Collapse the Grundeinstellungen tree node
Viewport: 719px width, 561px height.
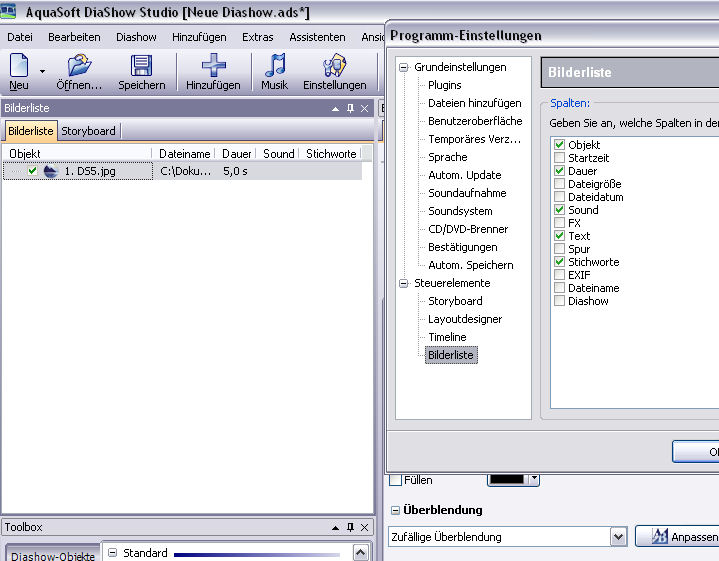(x=404, y=68)
